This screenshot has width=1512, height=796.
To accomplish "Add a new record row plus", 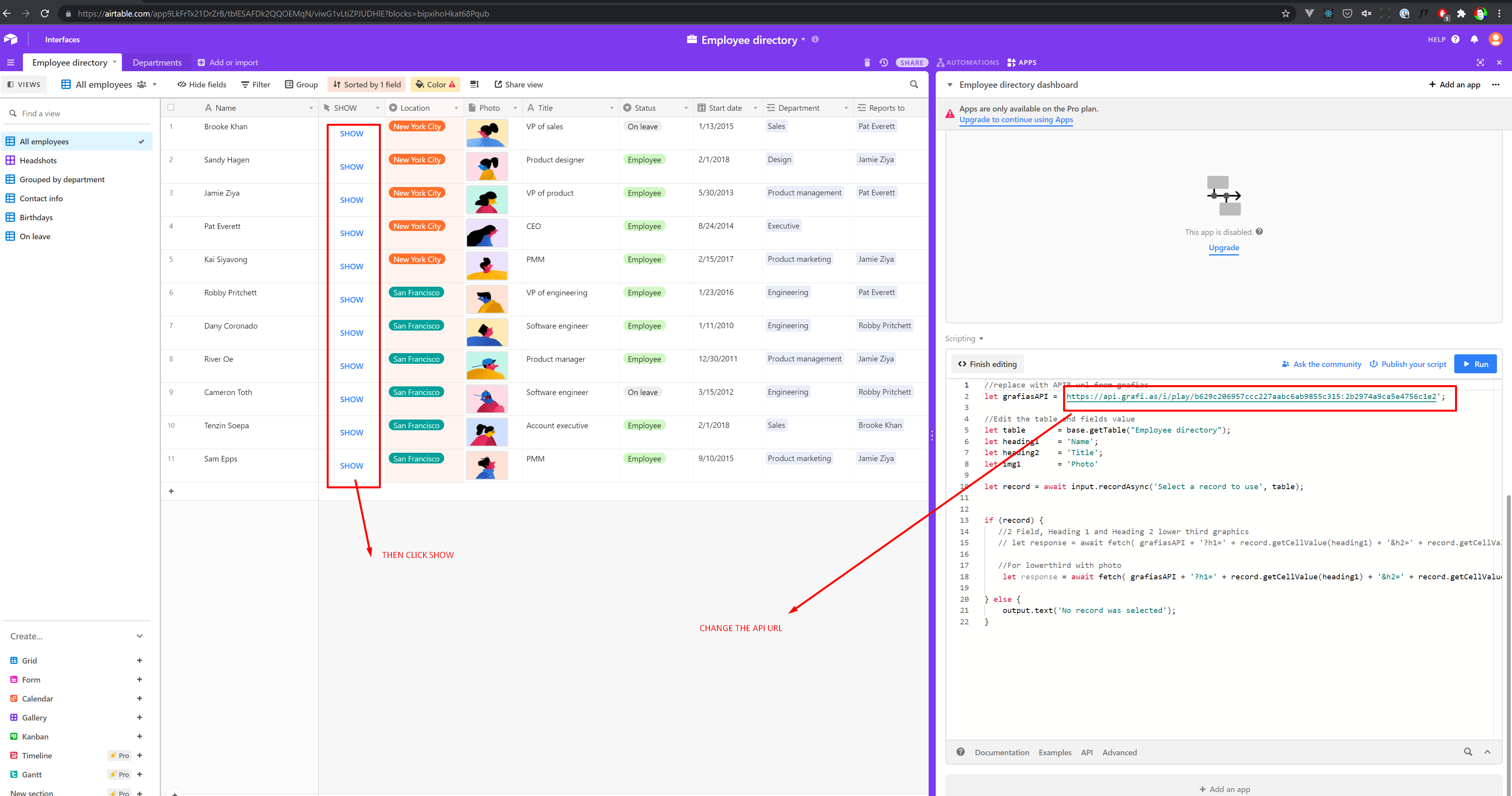I will [x=171, y=491].
